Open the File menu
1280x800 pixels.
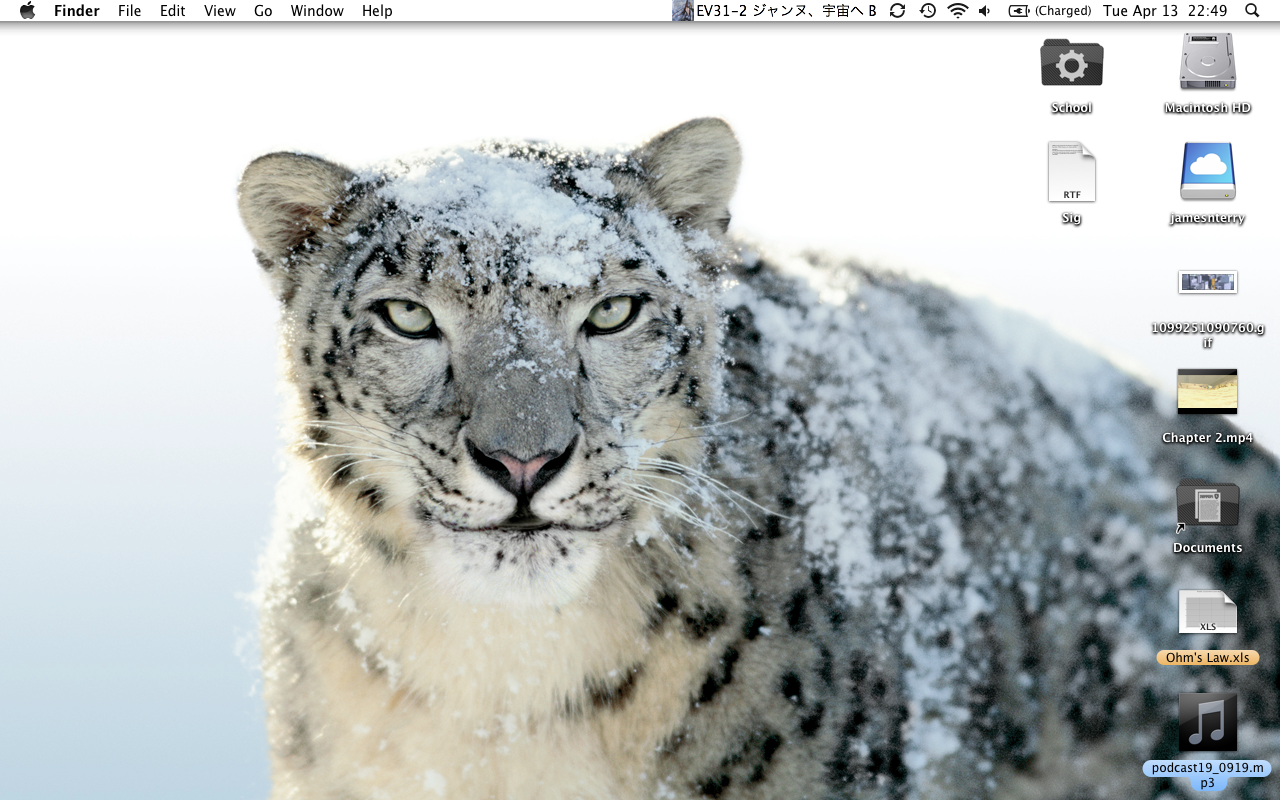[129, 11]
